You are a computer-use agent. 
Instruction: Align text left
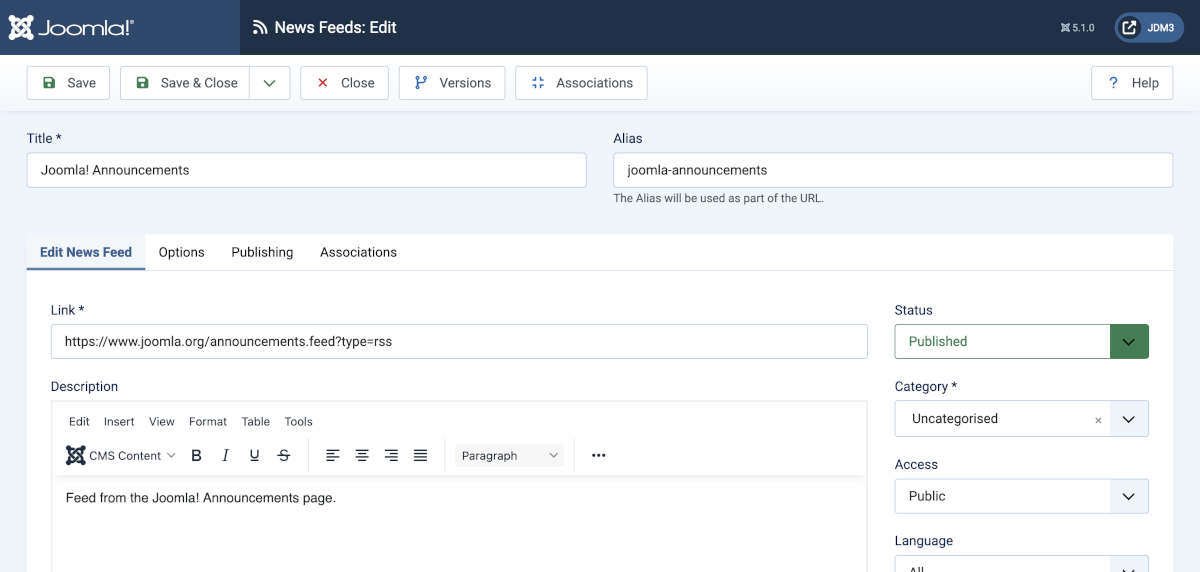(333, 455)
